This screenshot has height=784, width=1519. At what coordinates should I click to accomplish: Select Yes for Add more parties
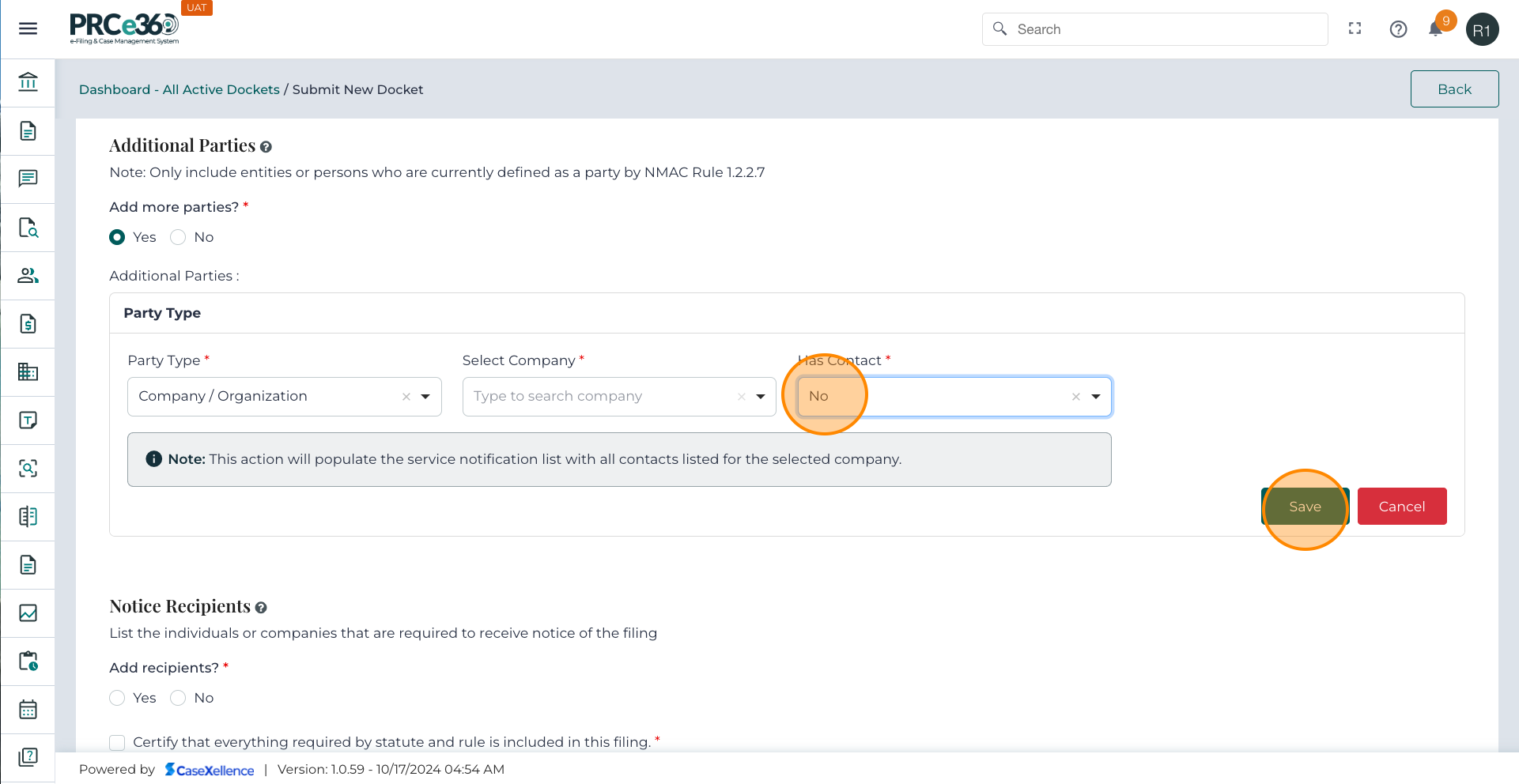point(117,237)
